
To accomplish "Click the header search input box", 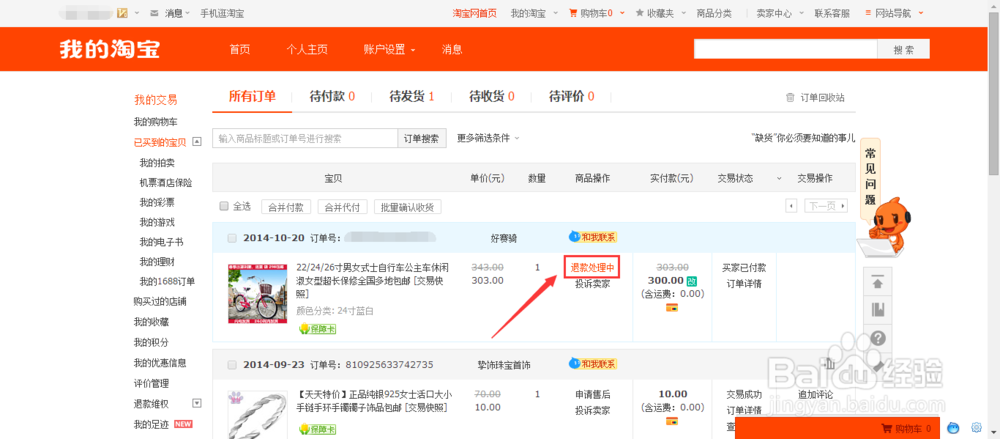I will [786, 49].
